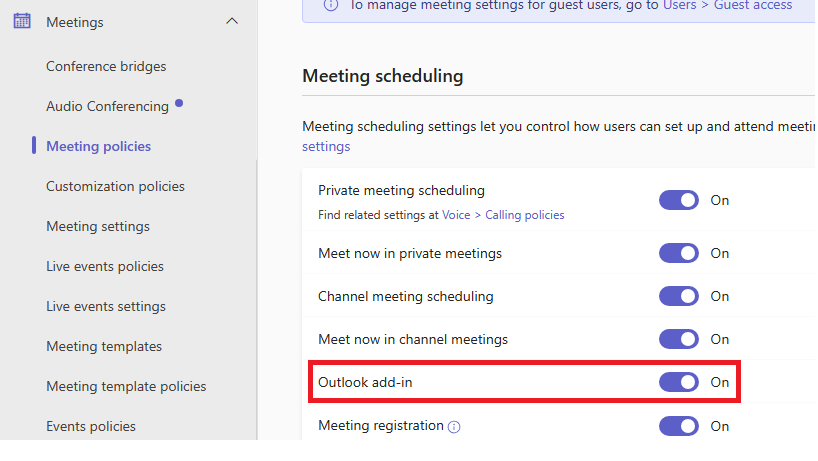Click the Audio Conferencing notification dot
Image resolution: width=818 pixels, height=461 pixels.
click(179, 102)
